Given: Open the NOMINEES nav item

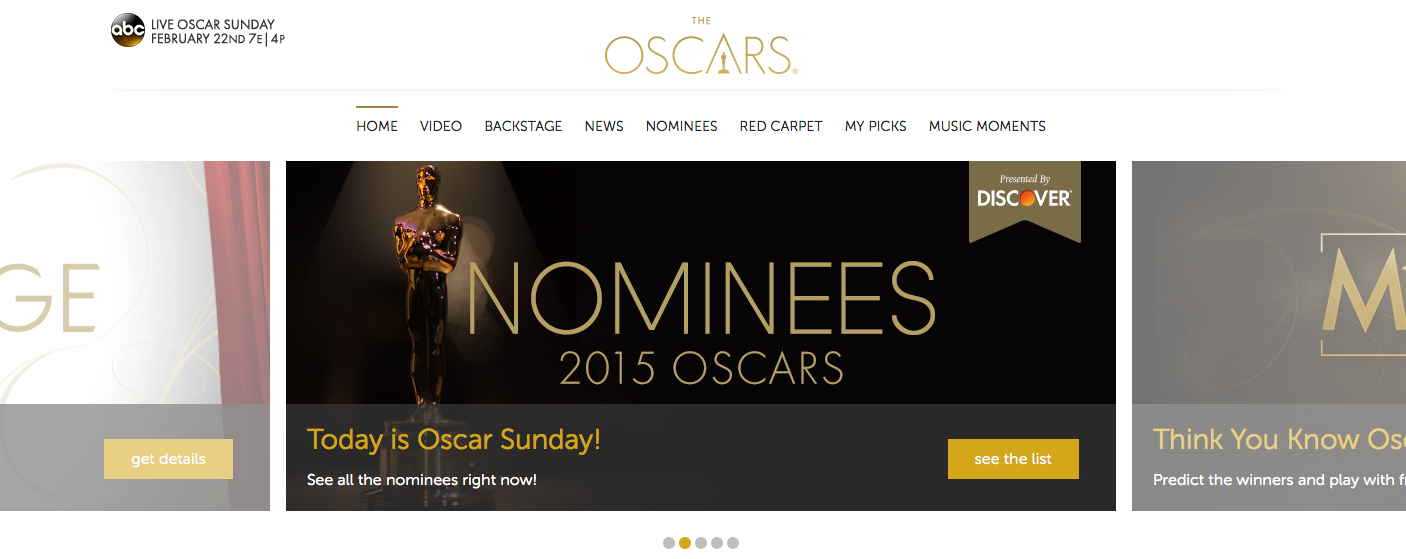Looking at the screenshot, I should point(682,126).
